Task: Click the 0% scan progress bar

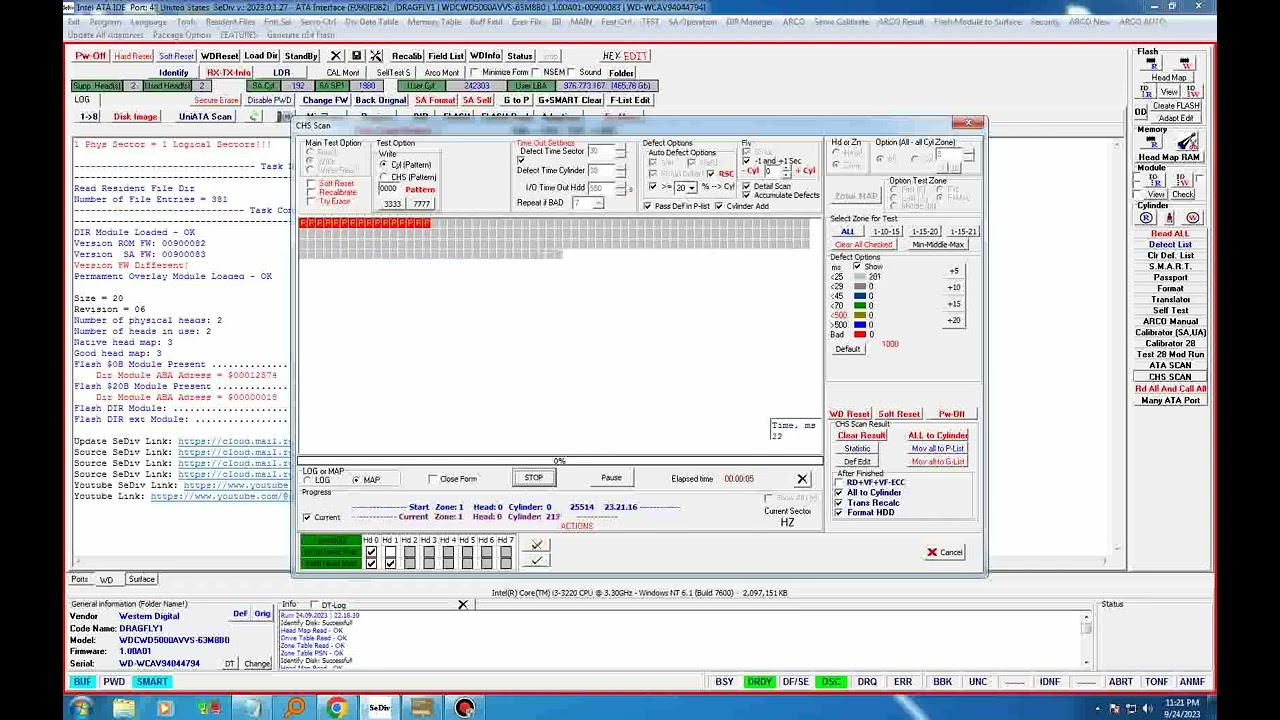Action: (559, 461)
